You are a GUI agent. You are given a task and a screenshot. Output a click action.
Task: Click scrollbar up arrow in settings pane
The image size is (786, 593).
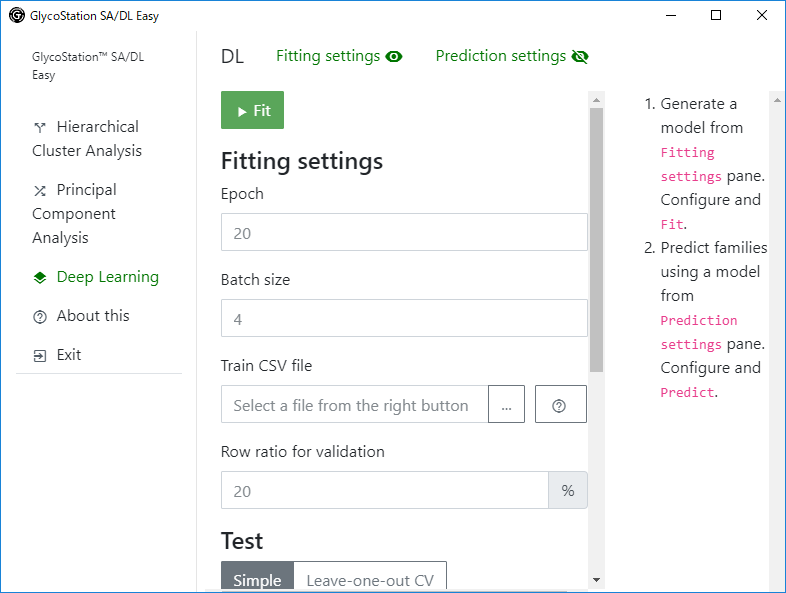[597, 100]
